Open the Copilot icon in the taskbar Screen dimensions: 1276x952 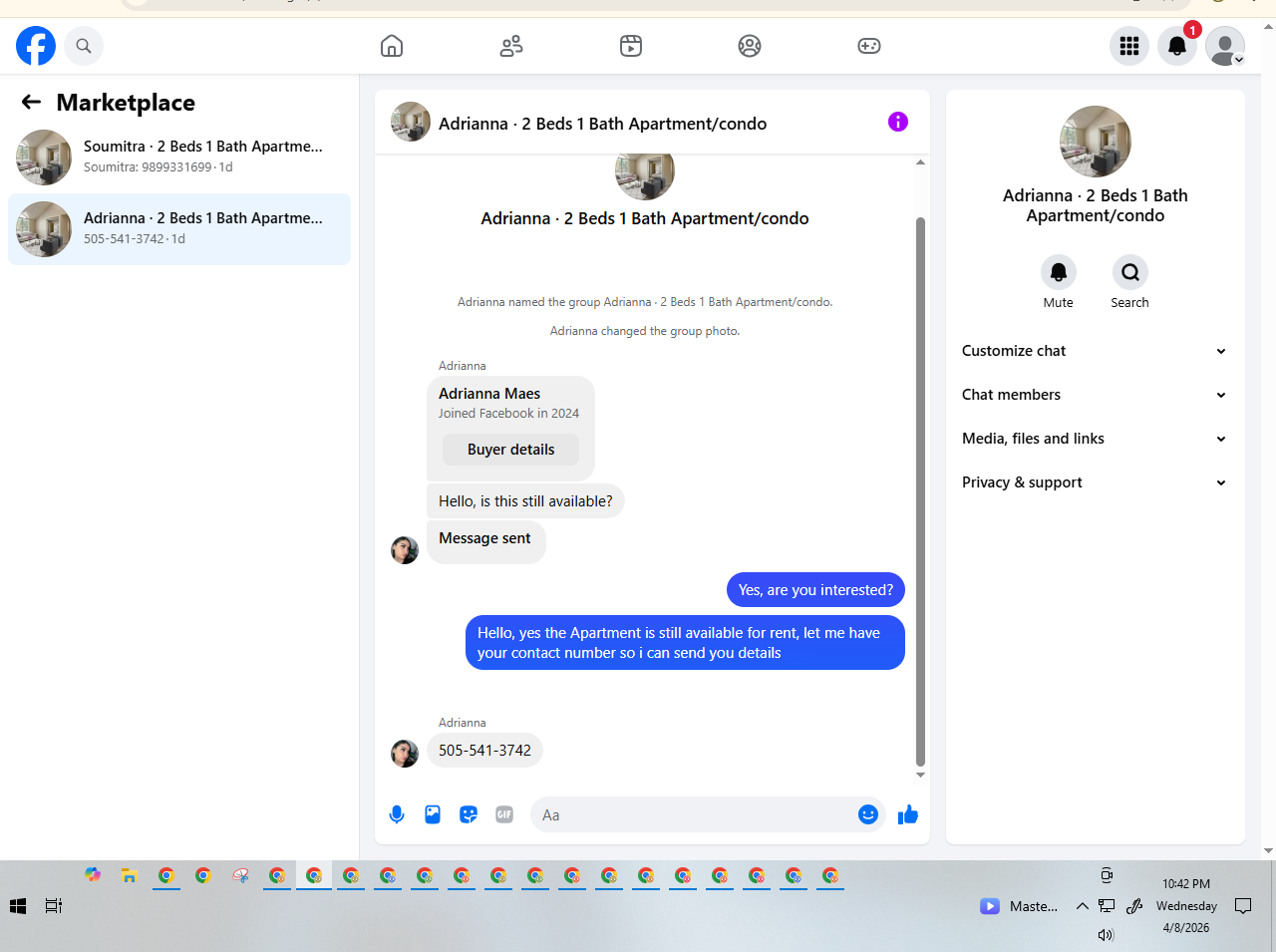pos(93,874)
